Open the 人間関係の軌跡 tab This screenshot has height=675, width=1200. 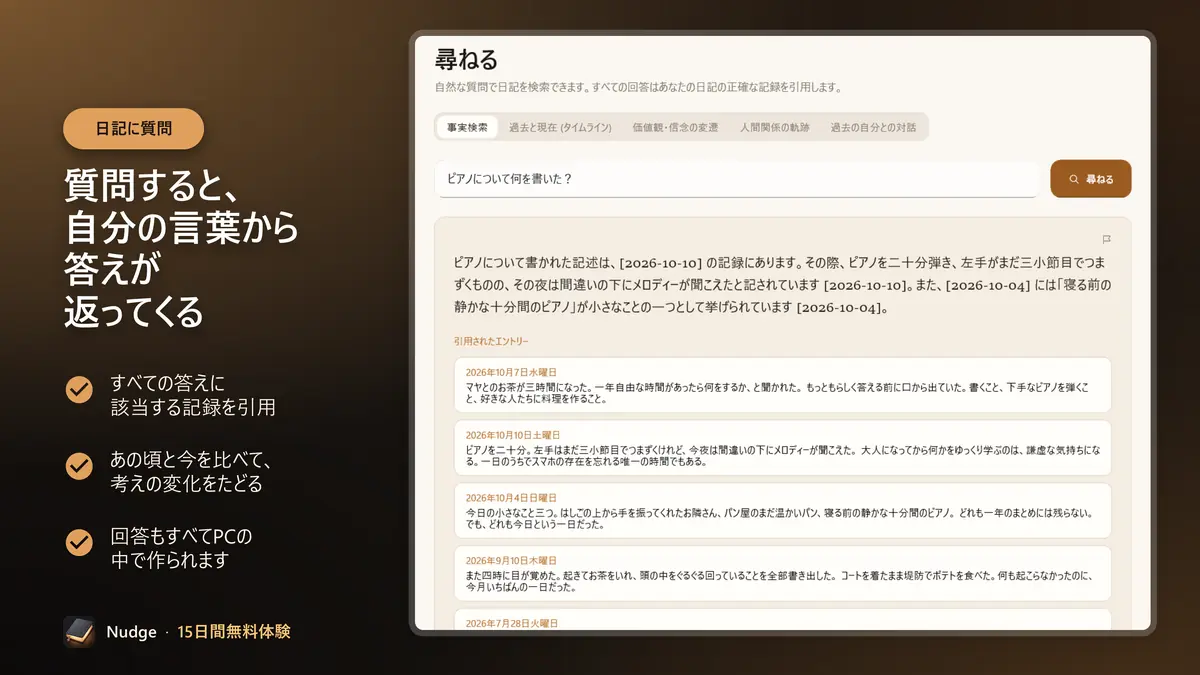click(x=775, y=127)
